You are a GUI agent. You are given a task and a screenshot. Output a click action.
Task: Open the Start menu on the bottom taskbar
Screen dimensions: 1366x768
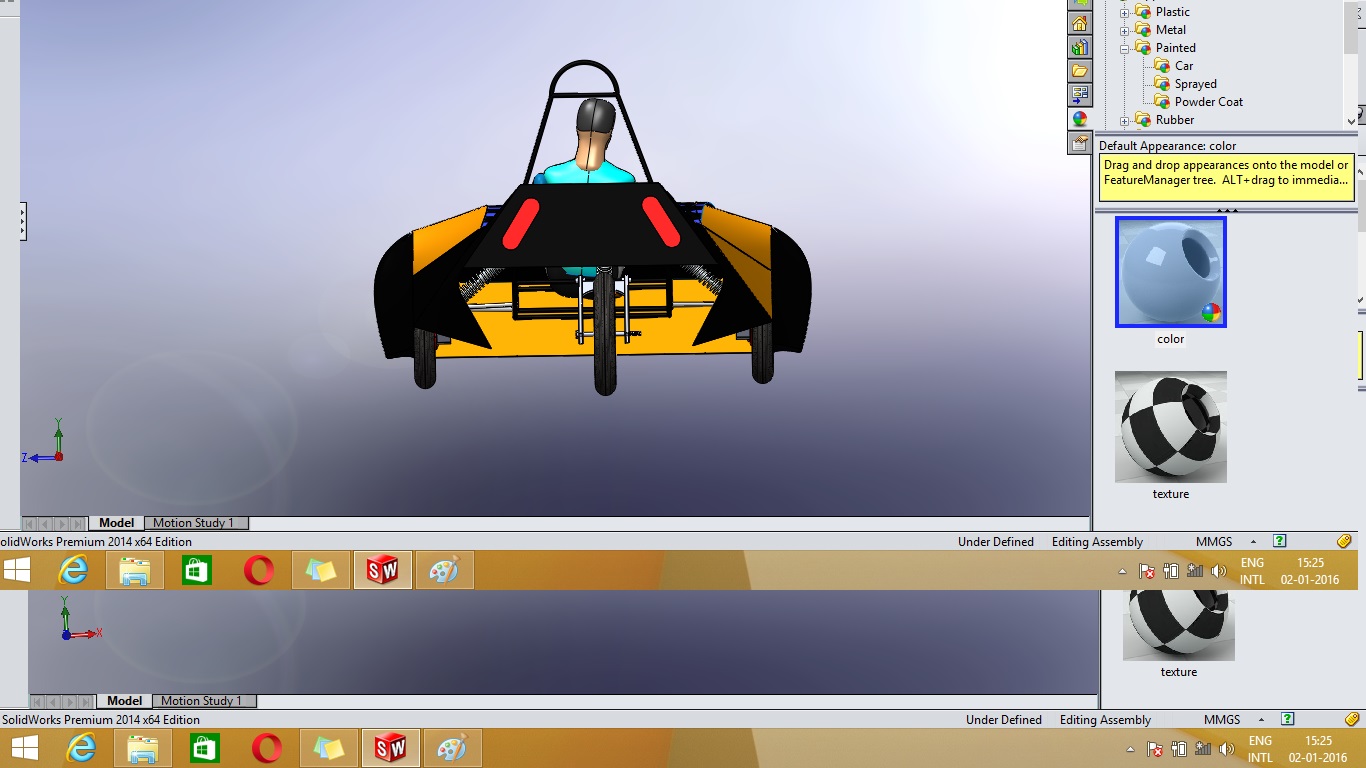point(25,749)
